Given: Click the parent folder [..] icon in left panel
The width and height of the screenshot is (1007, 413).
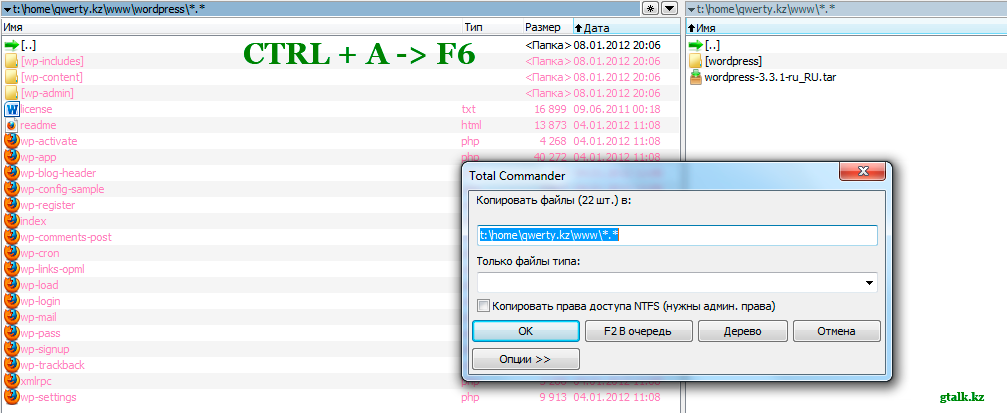Looking at the screenshot, I should pos(12,45).
